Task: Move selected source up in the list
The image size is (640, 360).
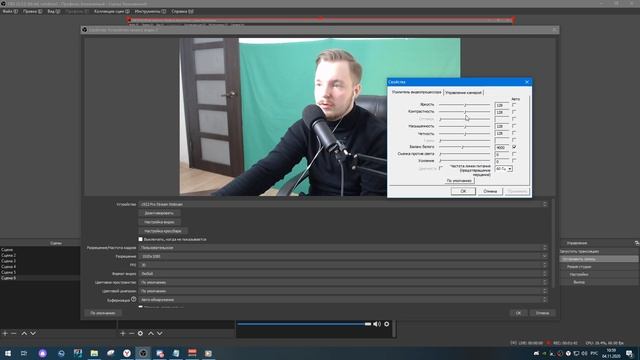Action: 151,333
